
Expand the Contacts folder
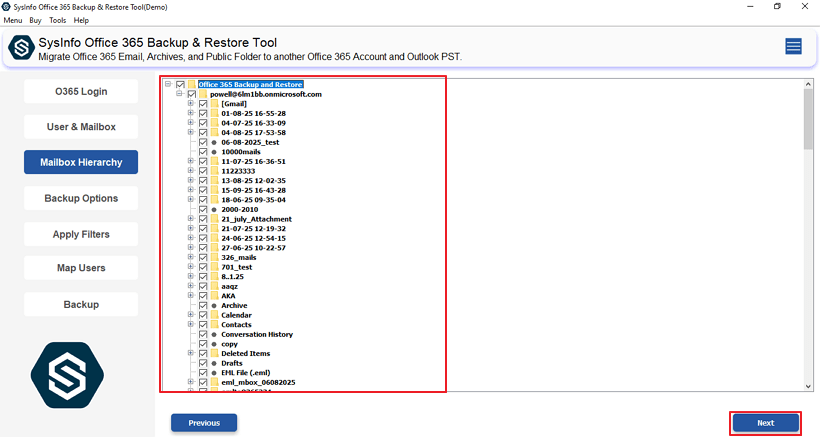pyautogui.click(x=191, y=324)
